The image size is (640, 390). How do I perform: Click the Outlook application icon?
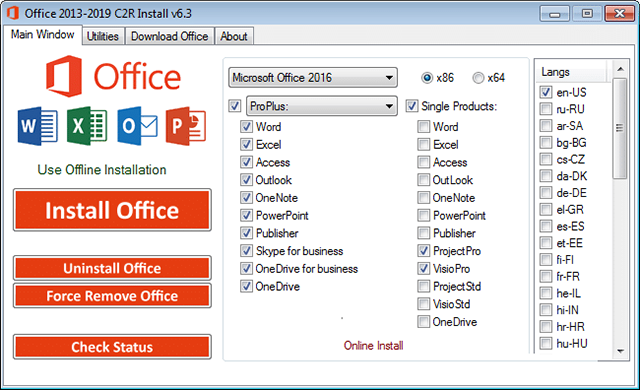point(137,126)
